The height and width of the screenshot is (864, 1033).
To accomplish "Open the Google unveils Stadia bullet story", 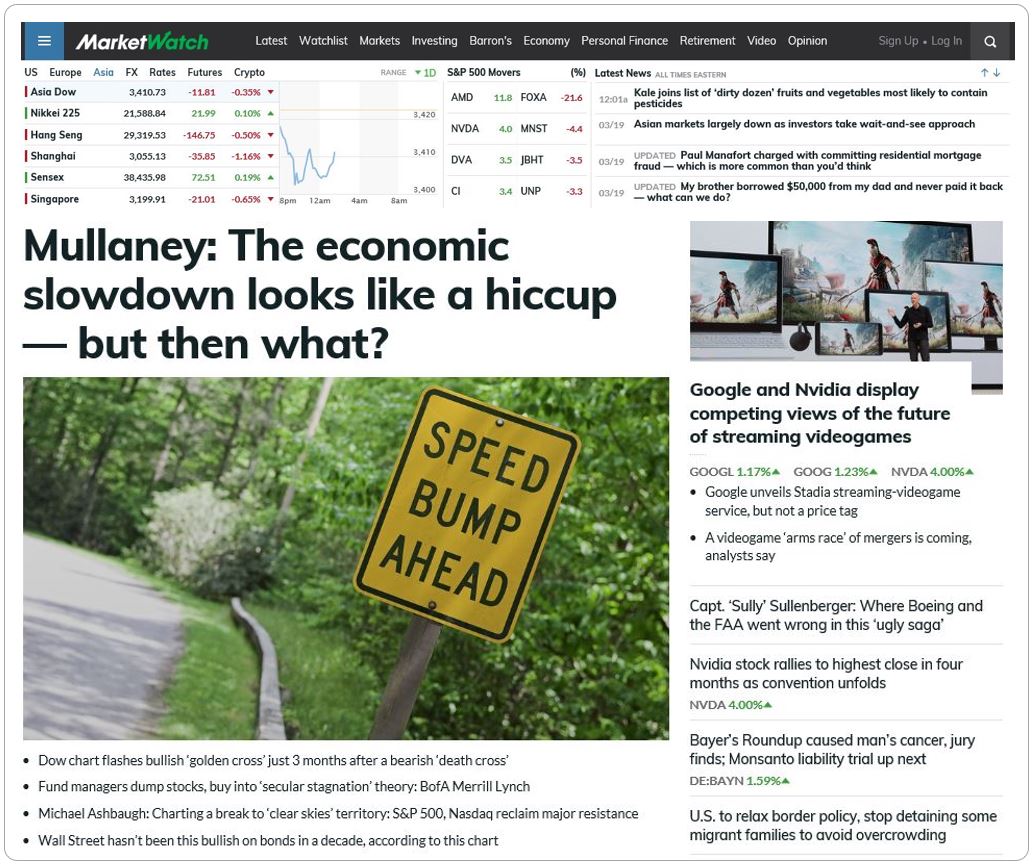I will 833,502.
